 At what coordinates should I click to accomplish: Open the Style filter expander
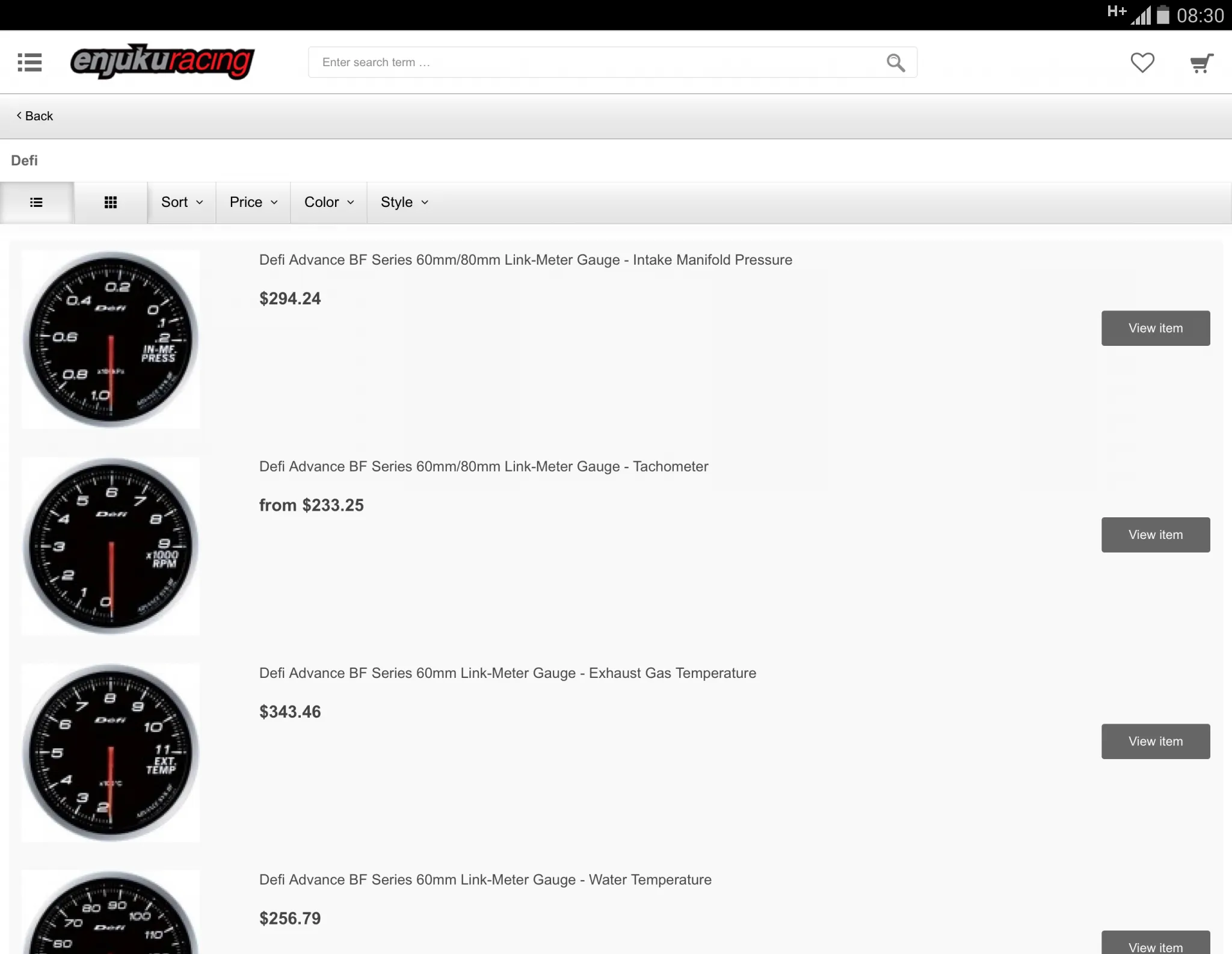pyautogui.click(x=404, y=202)
